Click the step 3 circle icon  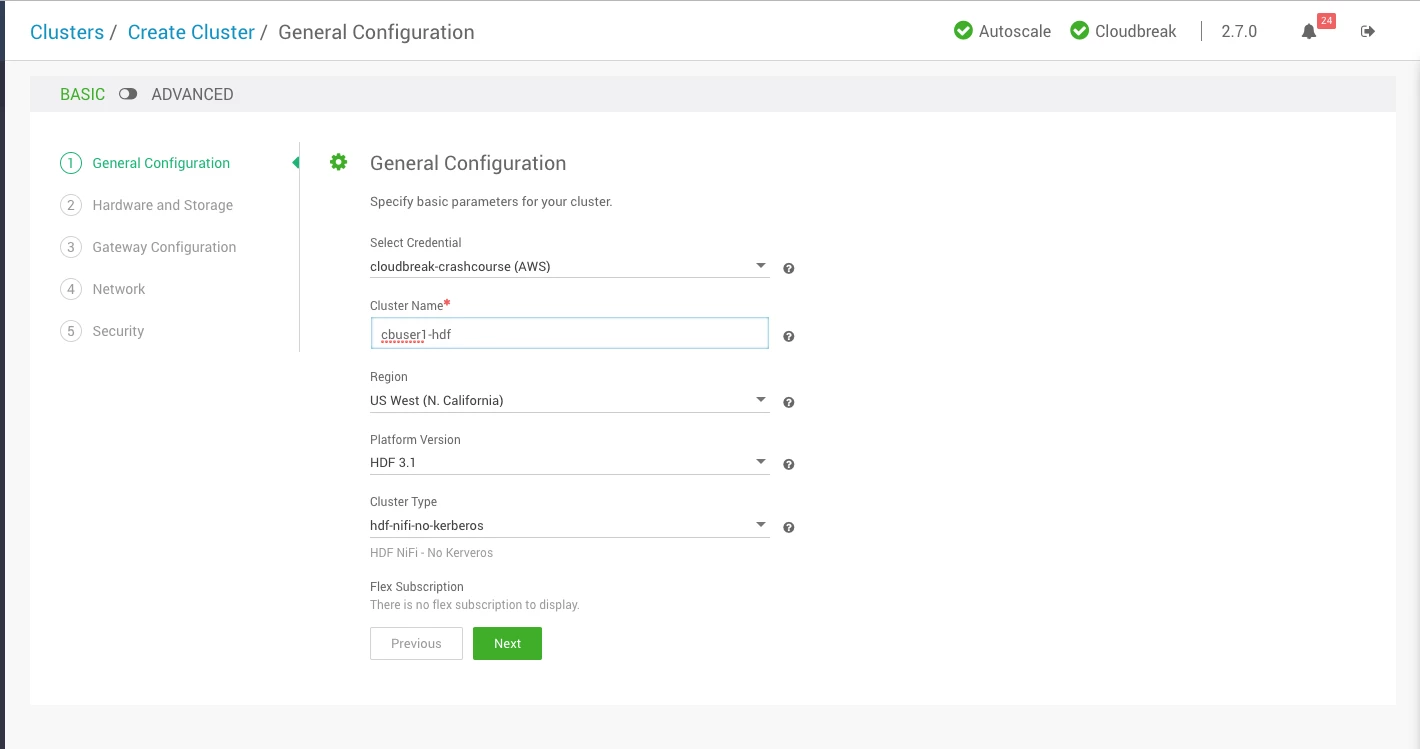point(70,247)
